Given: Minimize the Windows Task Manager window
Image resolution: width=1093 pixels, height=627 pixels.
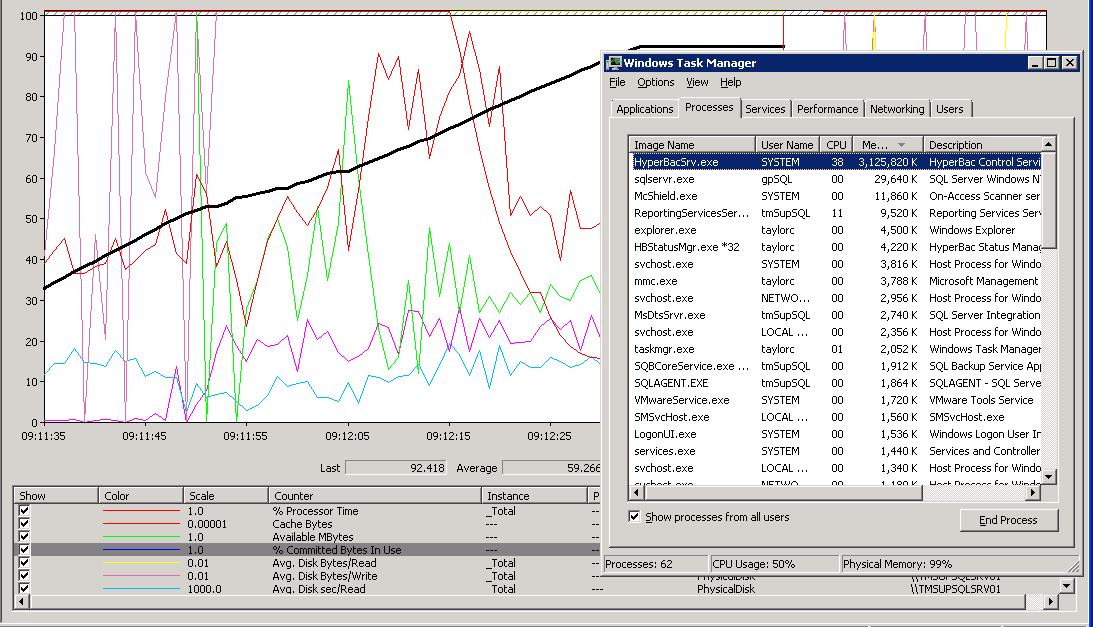Looking at the screenshot, I should tap(1035, 63).
